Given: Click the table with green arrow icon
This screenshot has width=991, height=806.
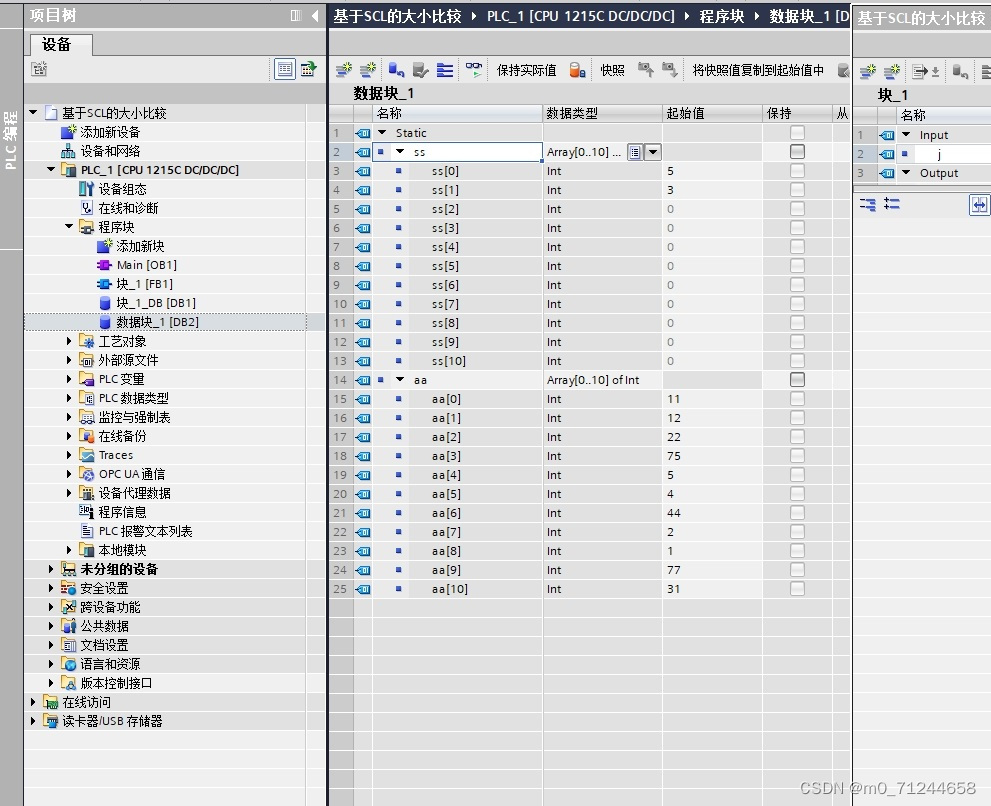Looking at the screenshot, I should [x=309, y=68].
